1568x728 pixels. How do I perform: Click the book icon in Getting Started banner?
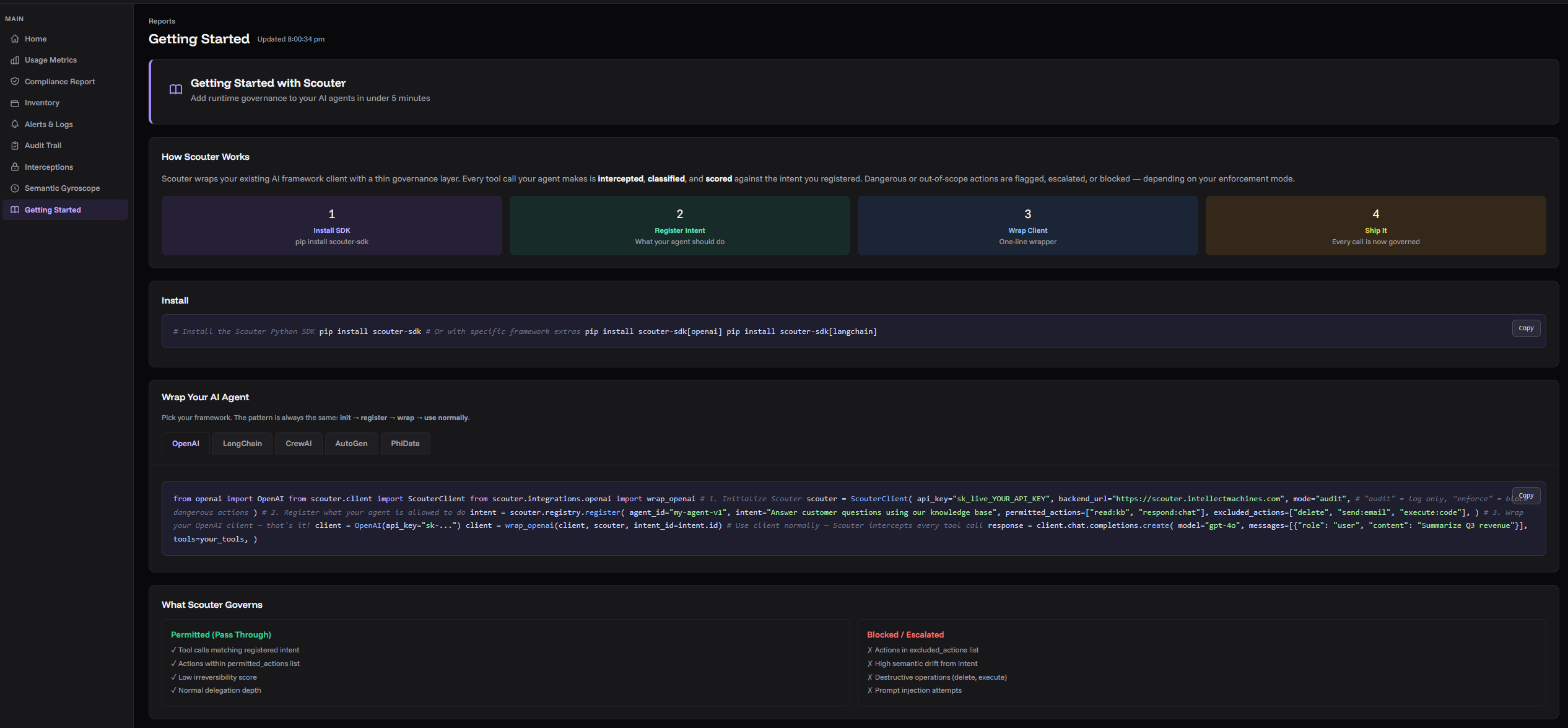[176, 90]
